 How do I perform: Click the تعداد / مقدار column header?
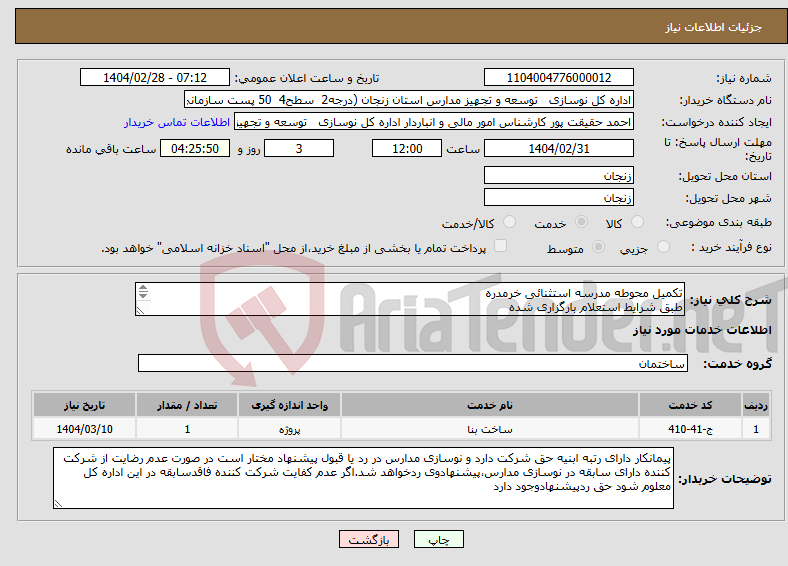coord(187,405)
